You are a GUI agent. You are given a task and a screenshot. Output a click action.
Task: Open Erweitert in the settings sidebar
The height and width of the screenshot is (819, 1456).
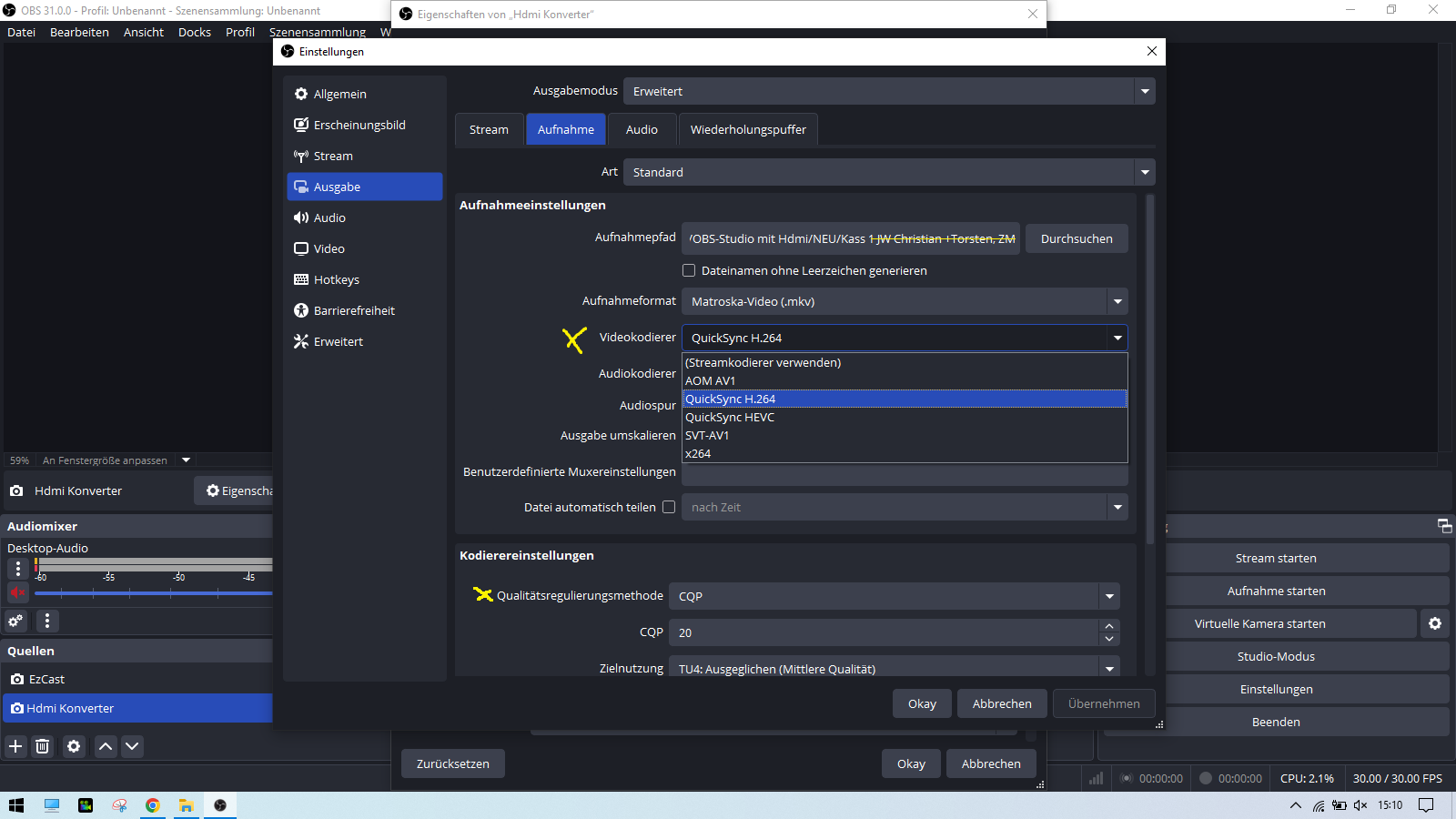pos(365,341)
